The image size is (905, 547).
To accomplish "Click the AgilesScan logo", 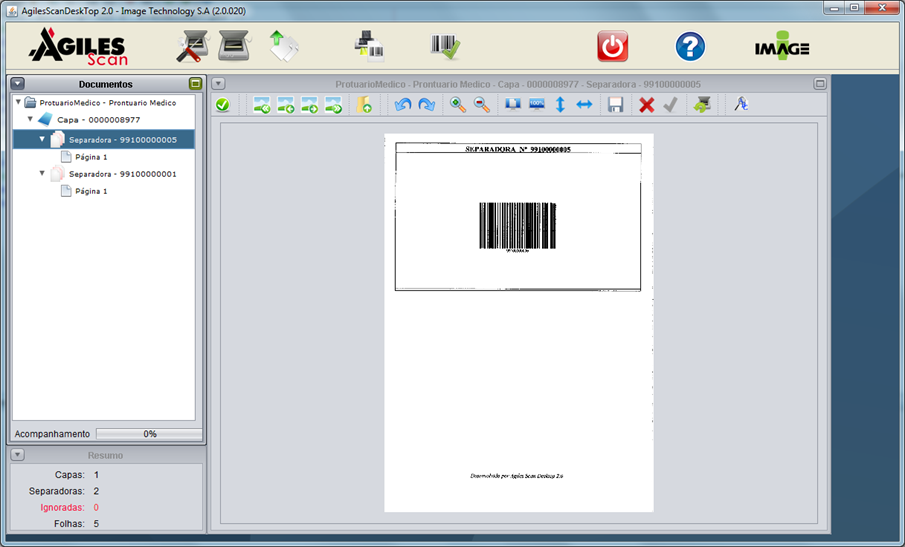I will click(78, 47).
